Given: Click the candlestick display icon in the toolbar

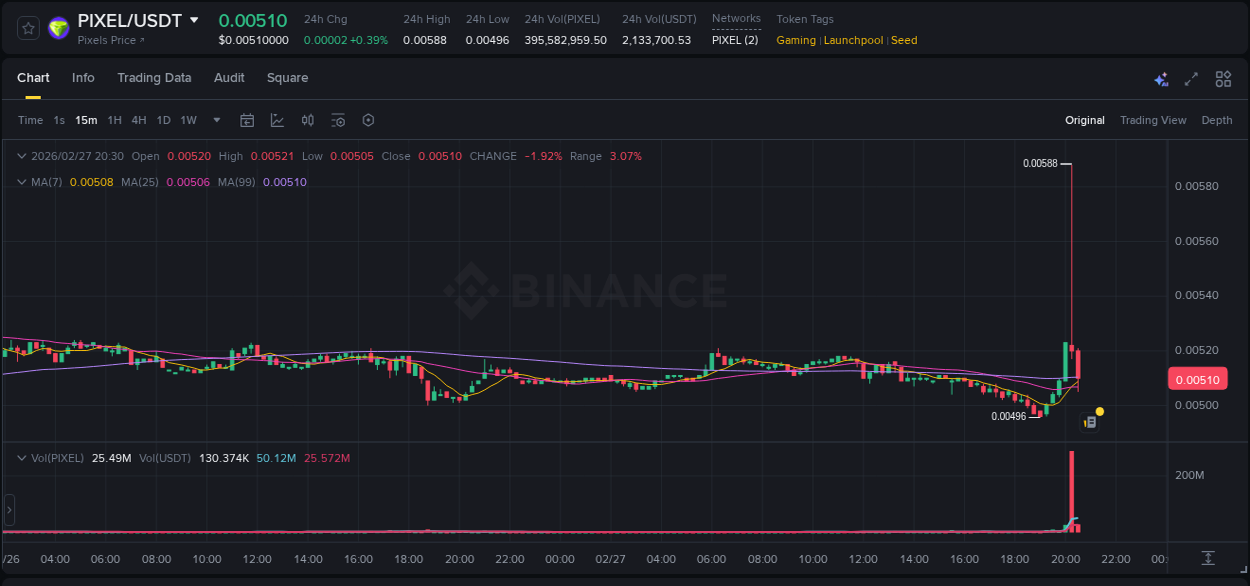Looking at the screenshot, I should pyautogui.click(x=307, y=120).
